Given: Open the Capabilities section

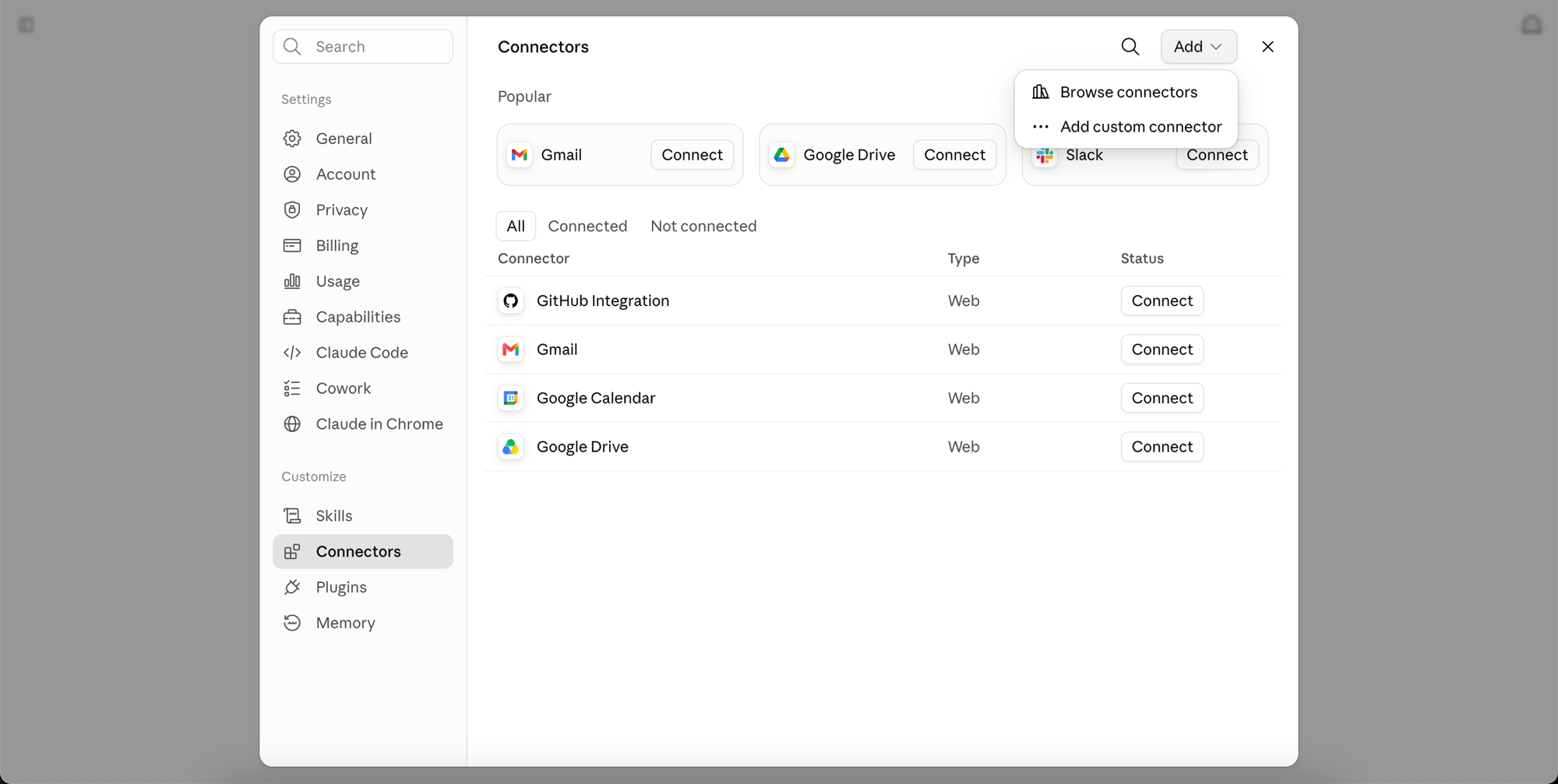Looking at the screenshot, I should [363, 317].
